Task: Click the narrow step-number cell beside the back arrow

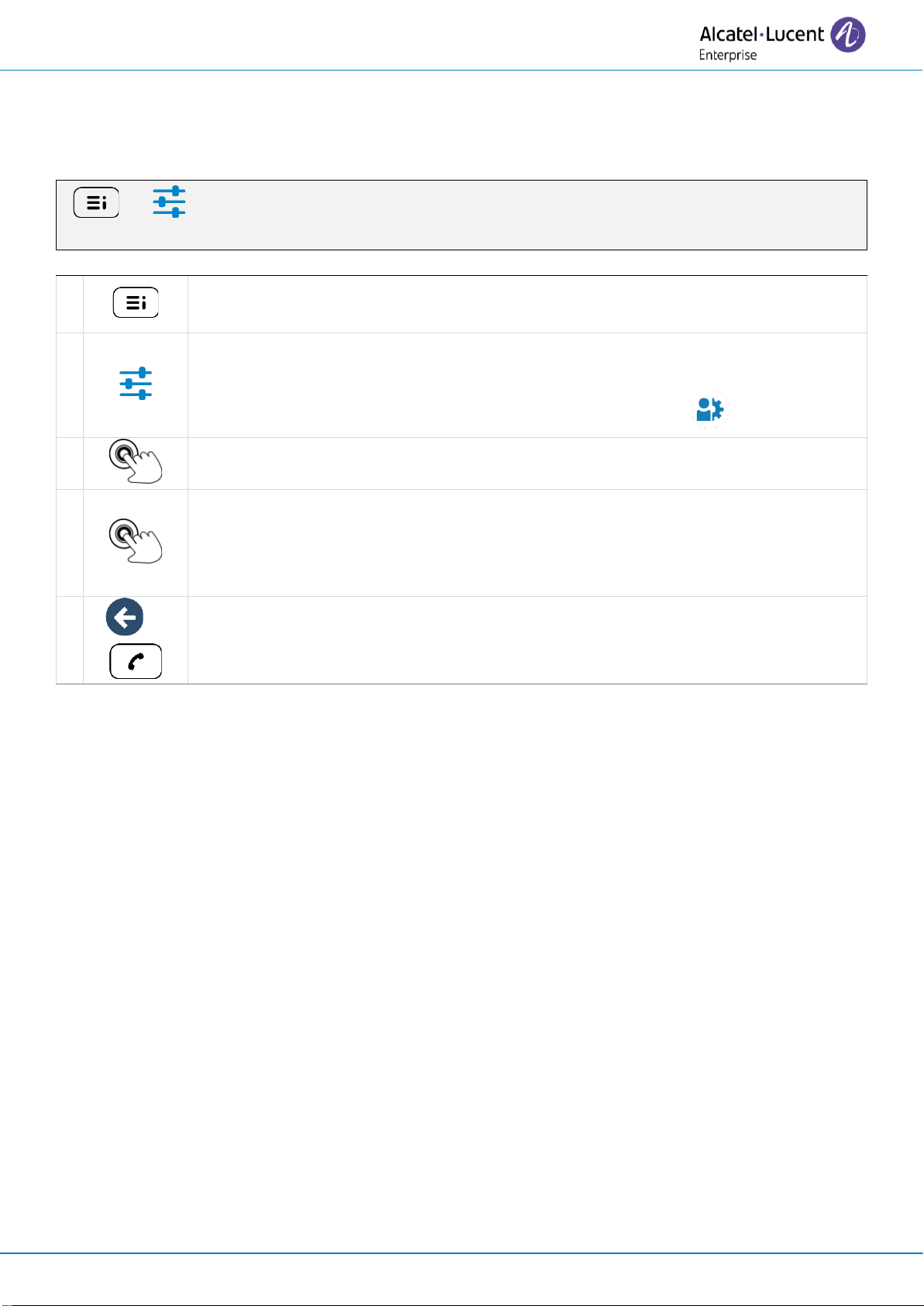Action: (x=70, y=640)
